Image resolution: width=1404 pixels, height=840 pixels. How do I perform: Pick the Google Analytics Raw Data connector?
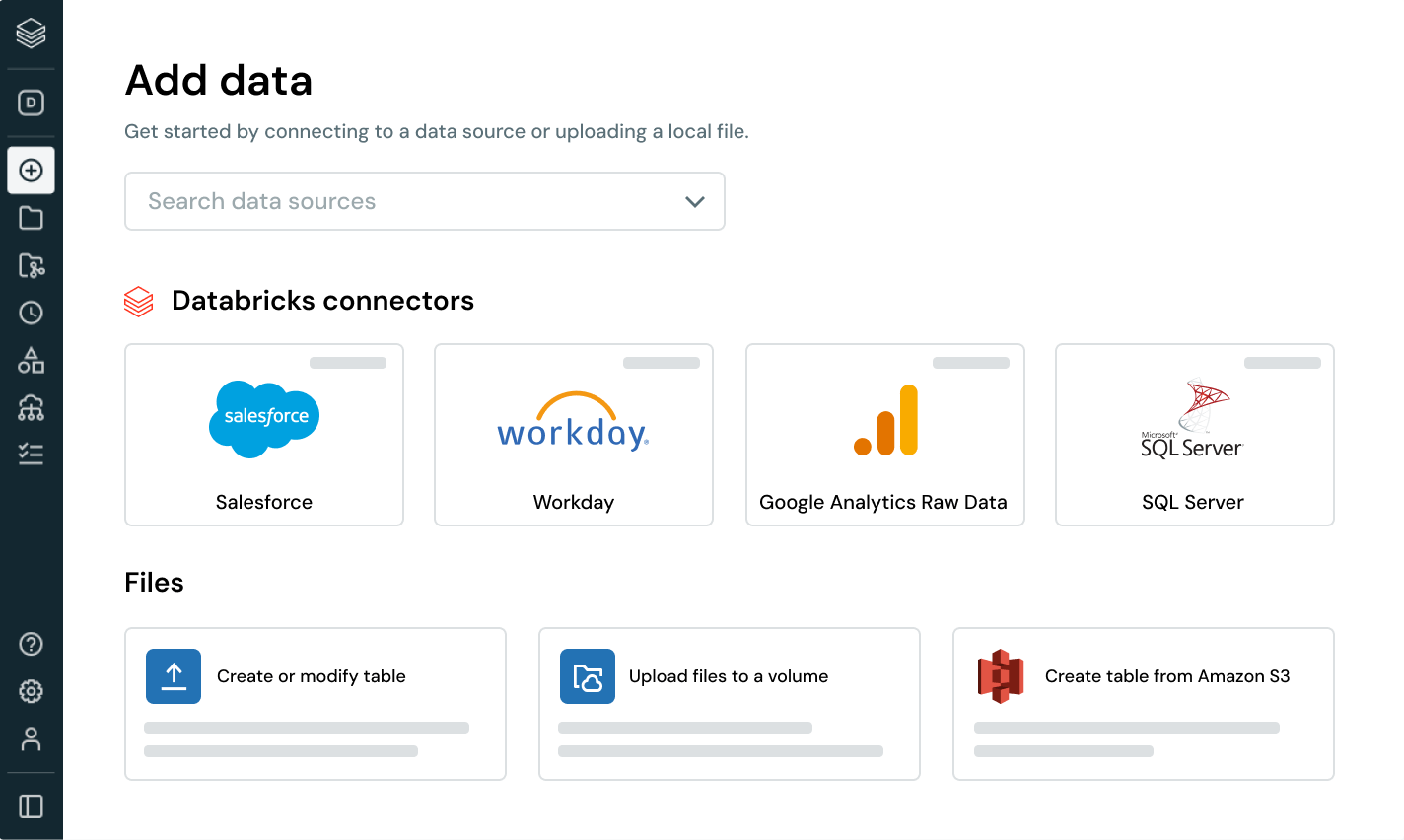(884, 435)
